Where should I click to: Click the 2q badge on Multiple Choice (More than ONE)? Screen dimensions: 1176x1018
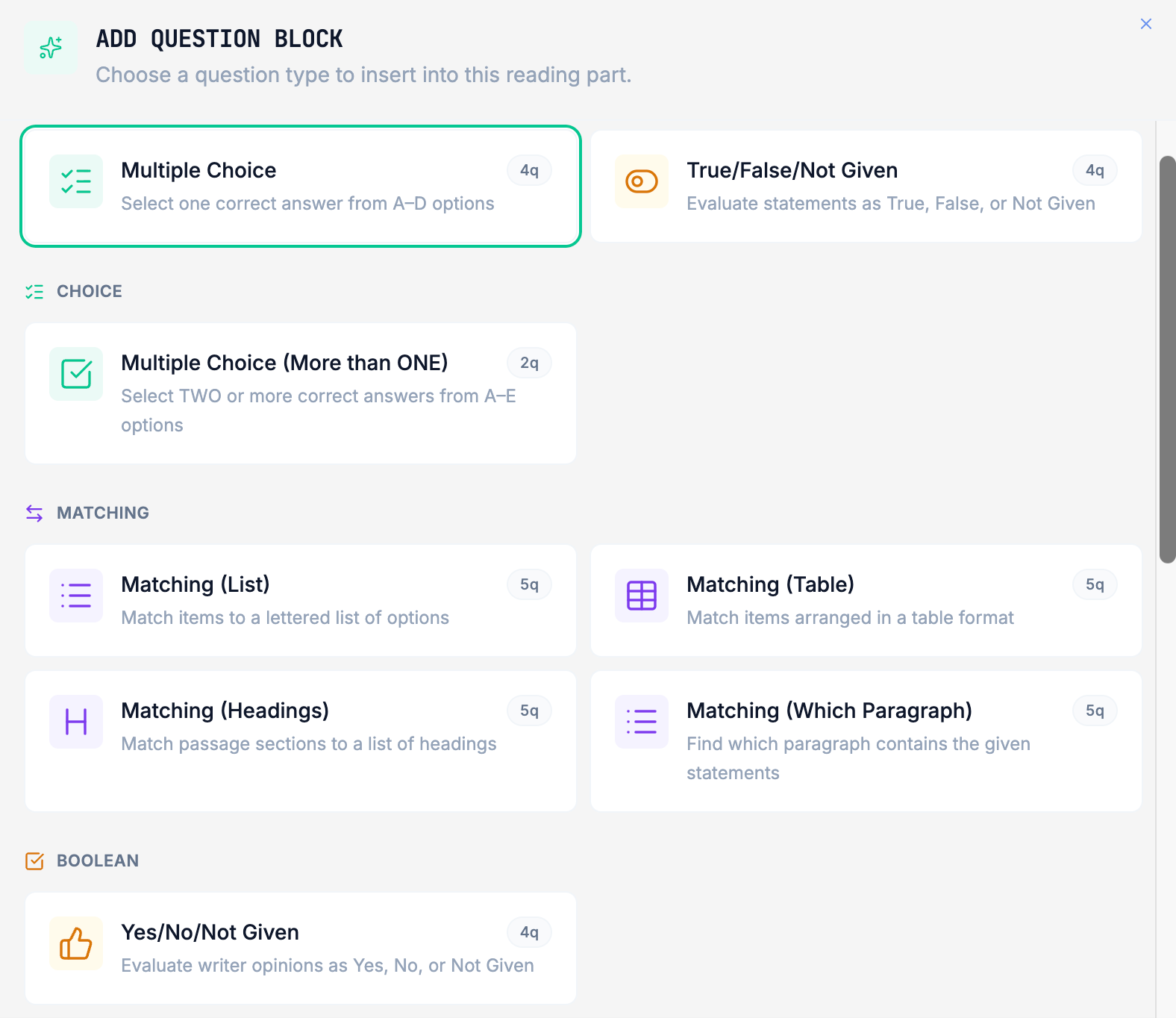529,363
